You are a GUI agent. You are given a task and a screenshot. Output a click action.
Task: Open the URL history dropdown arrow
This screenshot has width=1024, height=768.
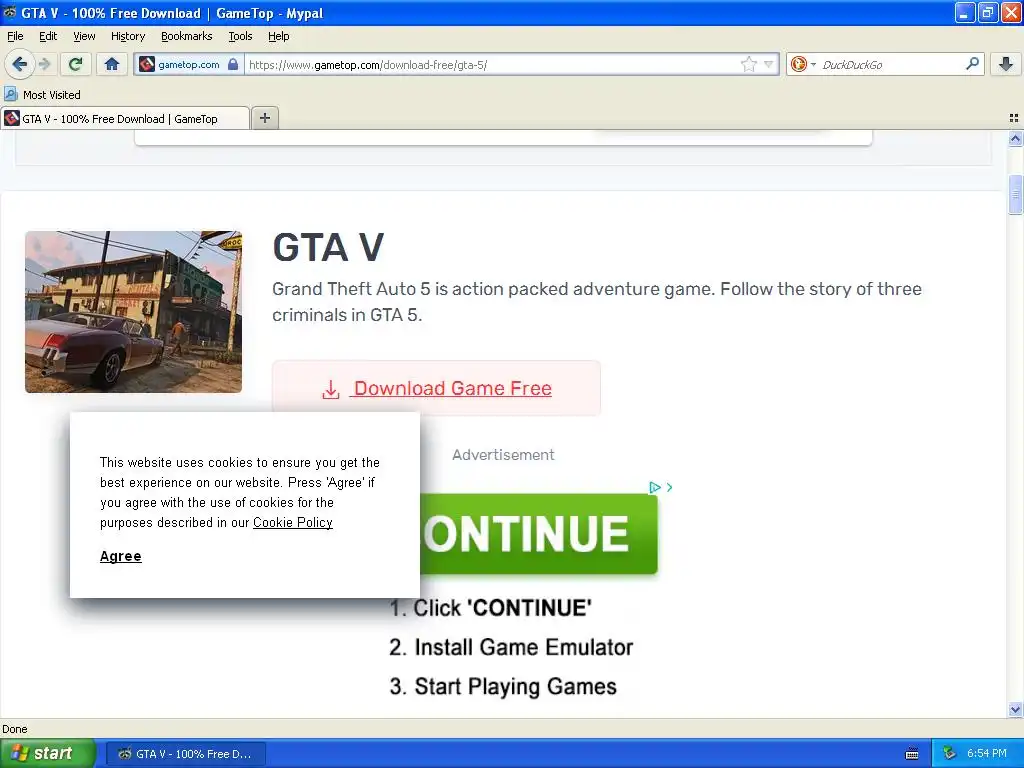[769, 64]
